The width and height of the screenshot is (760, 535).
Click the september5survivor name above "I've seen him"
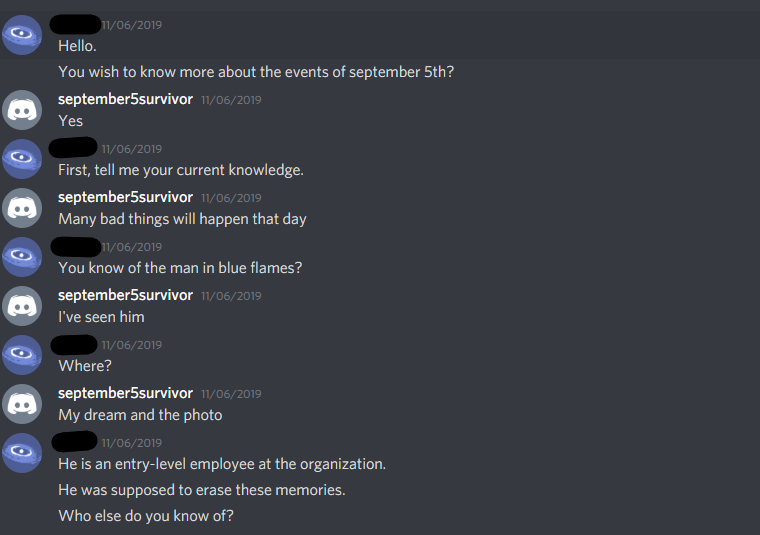click(125, 295)
